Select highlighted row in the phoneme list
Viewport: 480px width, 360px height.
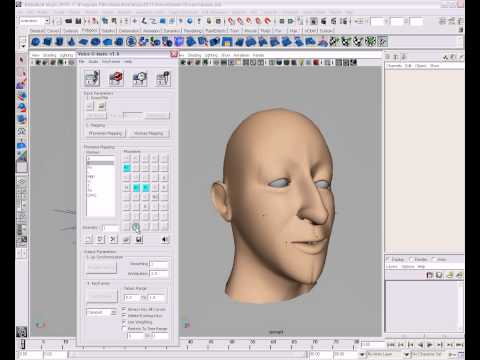[x=100, y=163]
